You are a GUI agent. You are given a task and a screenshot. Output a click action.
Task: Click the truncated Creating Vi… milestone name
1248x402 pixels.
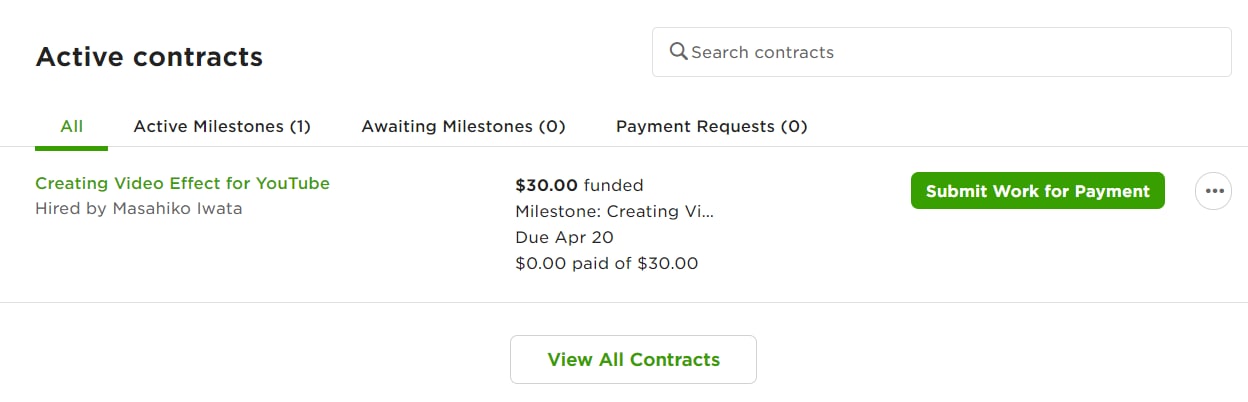click(x=661, y=212)
